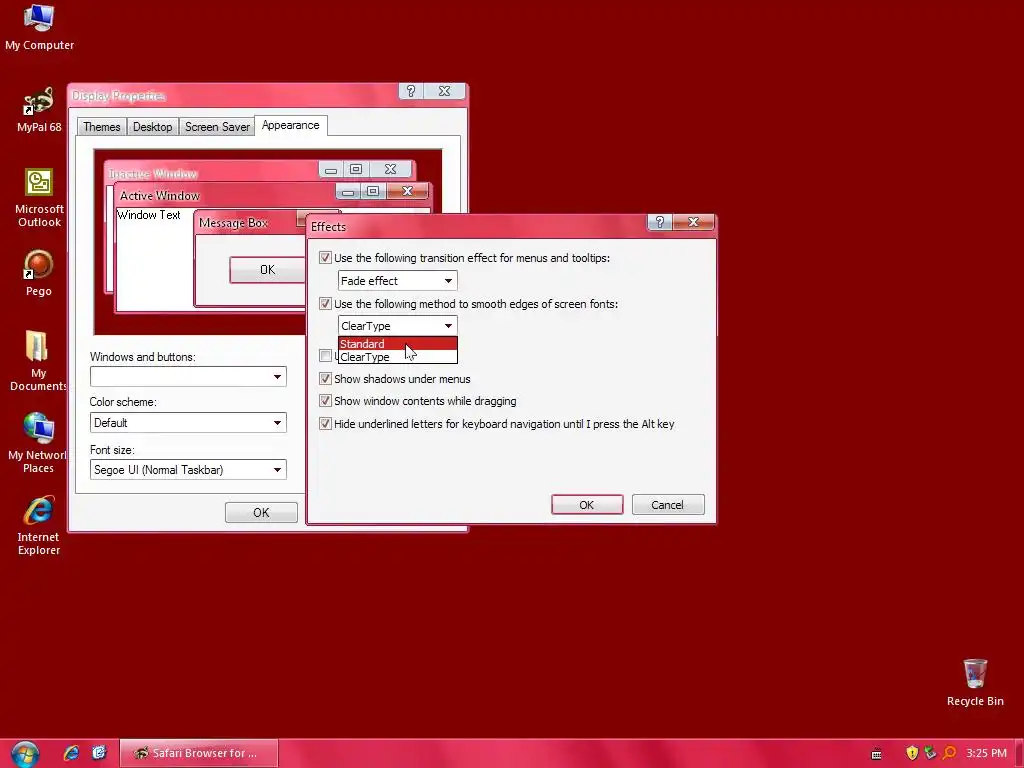Screen dimensions: 1024x768
Task: Click the second quick launch icon
Action: (x=99, y=753)
